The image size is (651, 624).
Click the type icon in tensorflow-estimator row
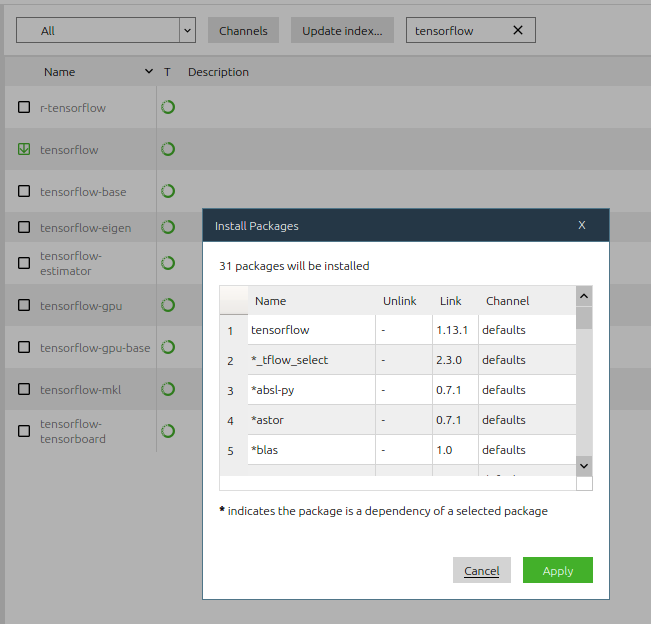click(168, 263)
